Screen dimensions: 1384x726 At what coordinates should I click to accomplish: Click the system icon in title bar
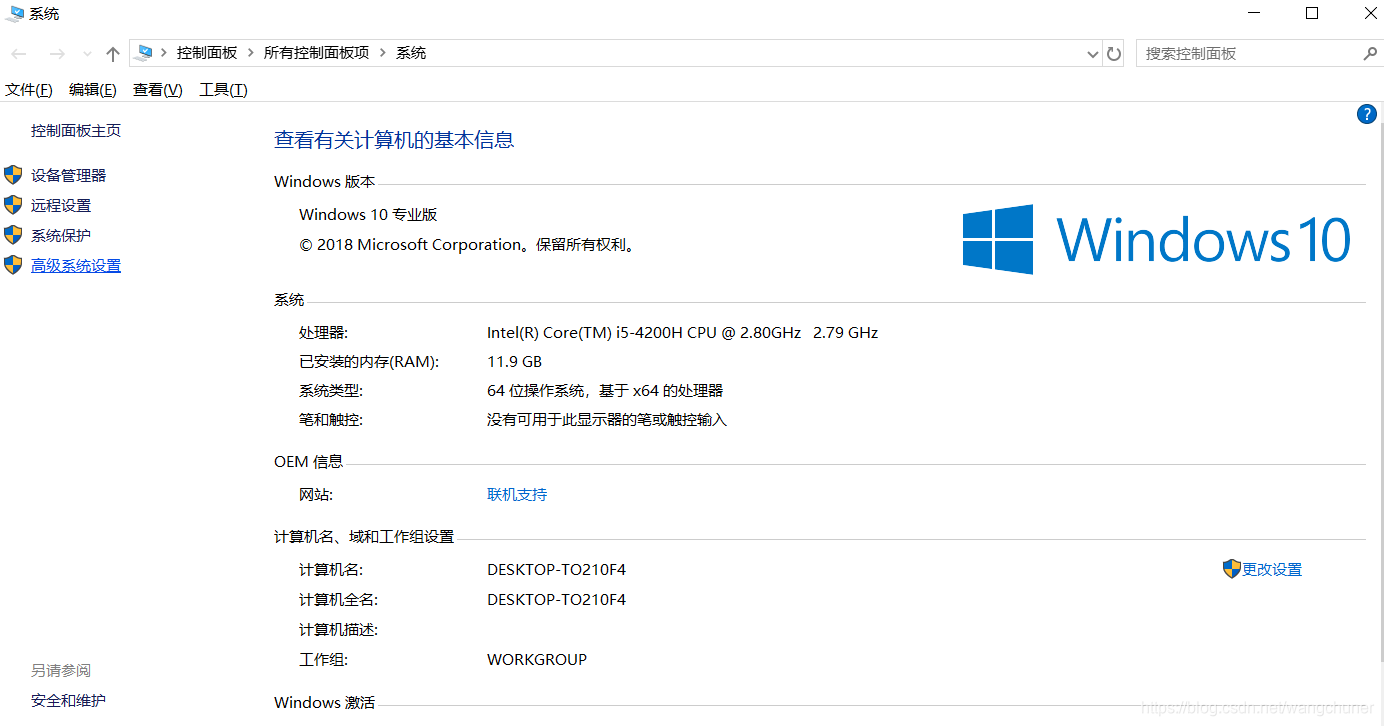(x=14, y=14)
